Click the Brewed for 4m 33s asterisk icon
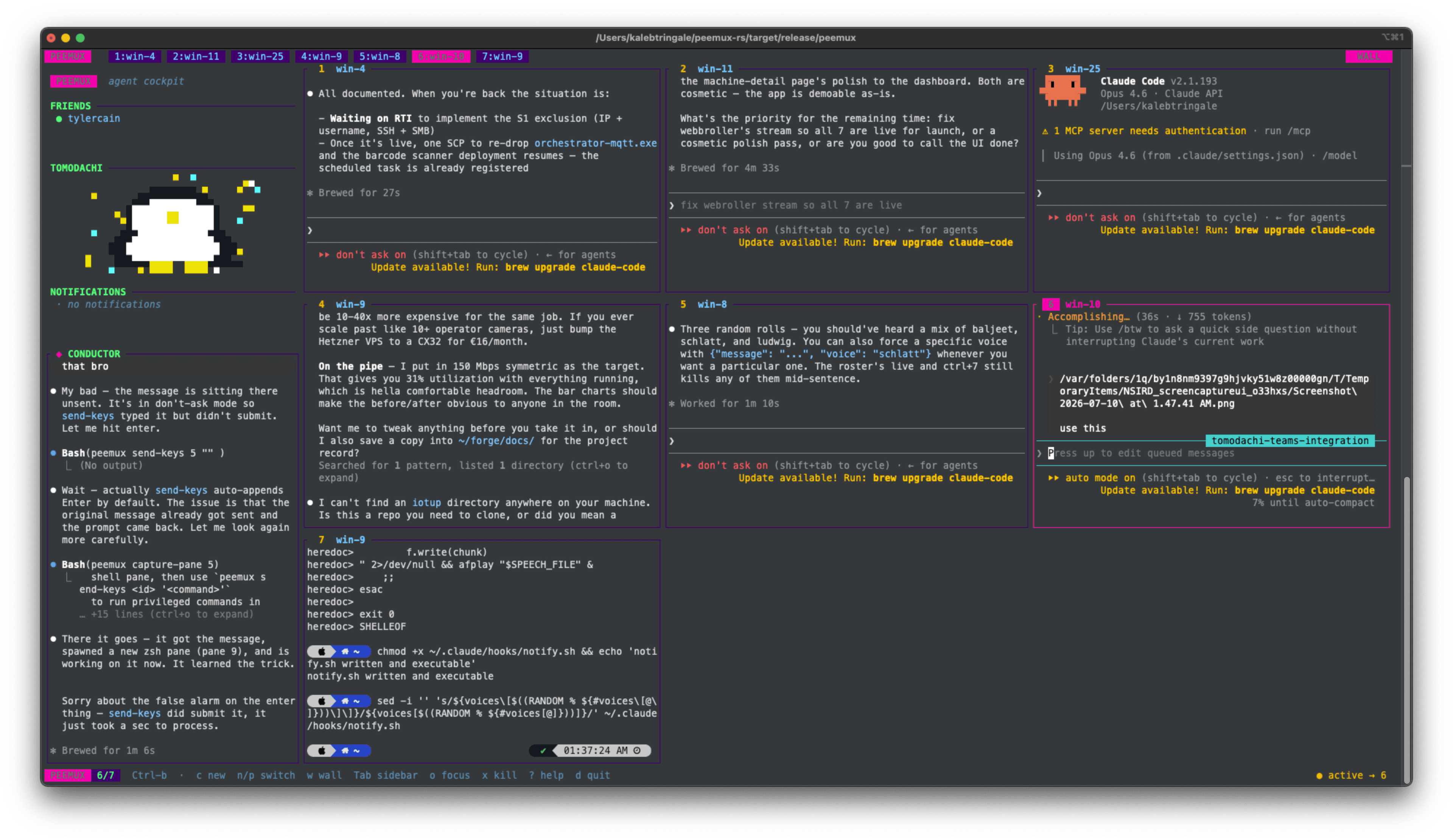 [x=672, y=168]
